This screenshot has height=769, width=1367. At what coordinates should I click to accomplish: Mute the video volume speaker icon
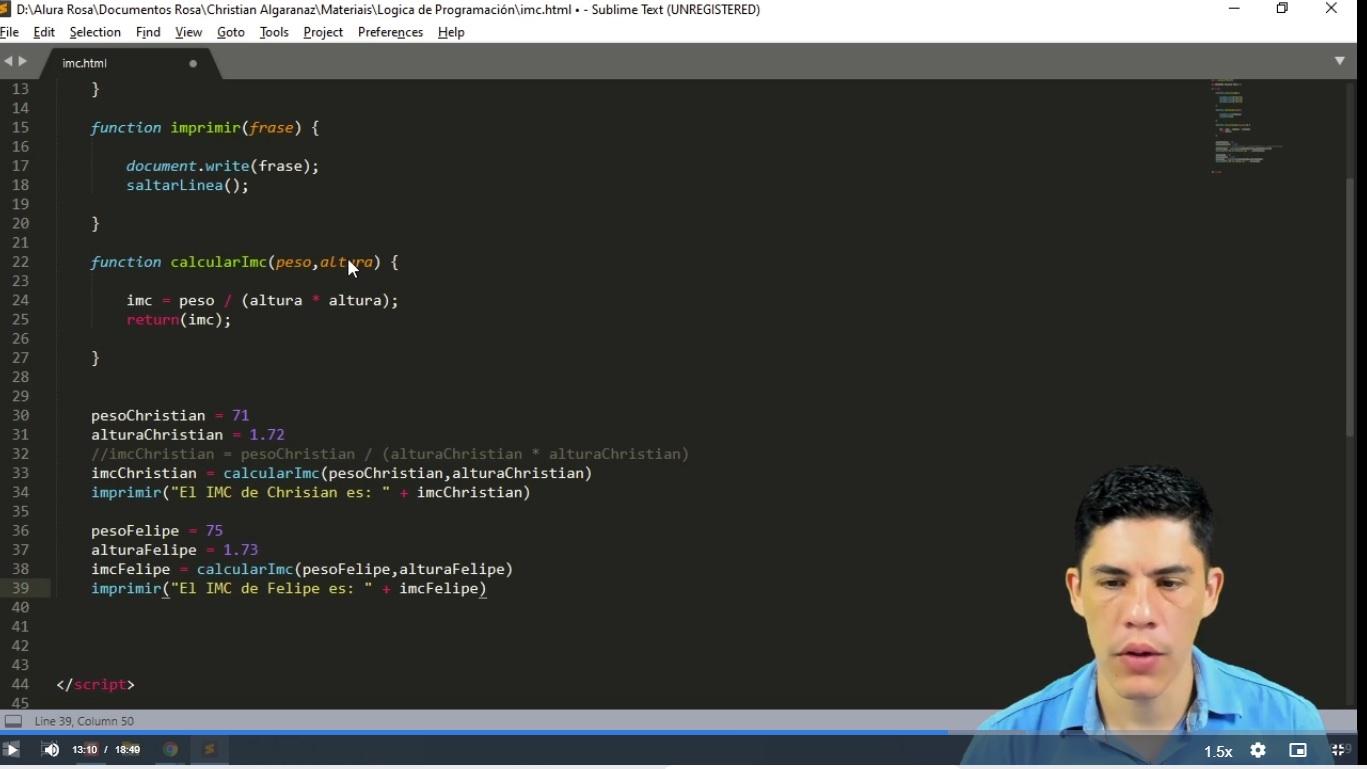(x=51, y=750)
